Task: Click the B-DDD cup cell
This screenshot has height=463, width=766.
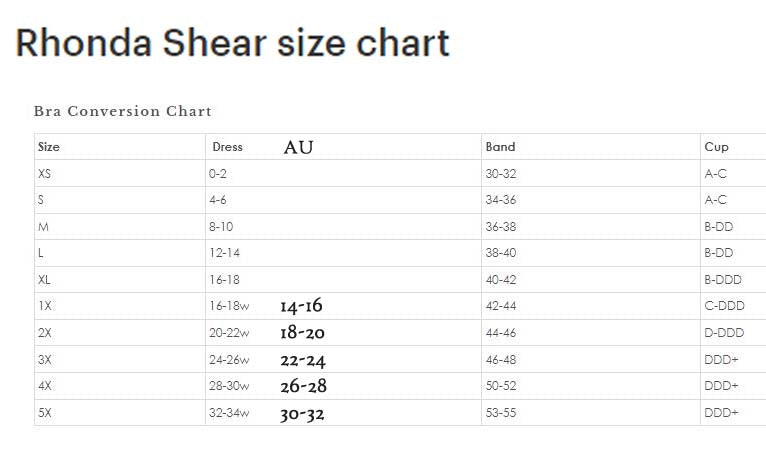Action: (722, 280)
